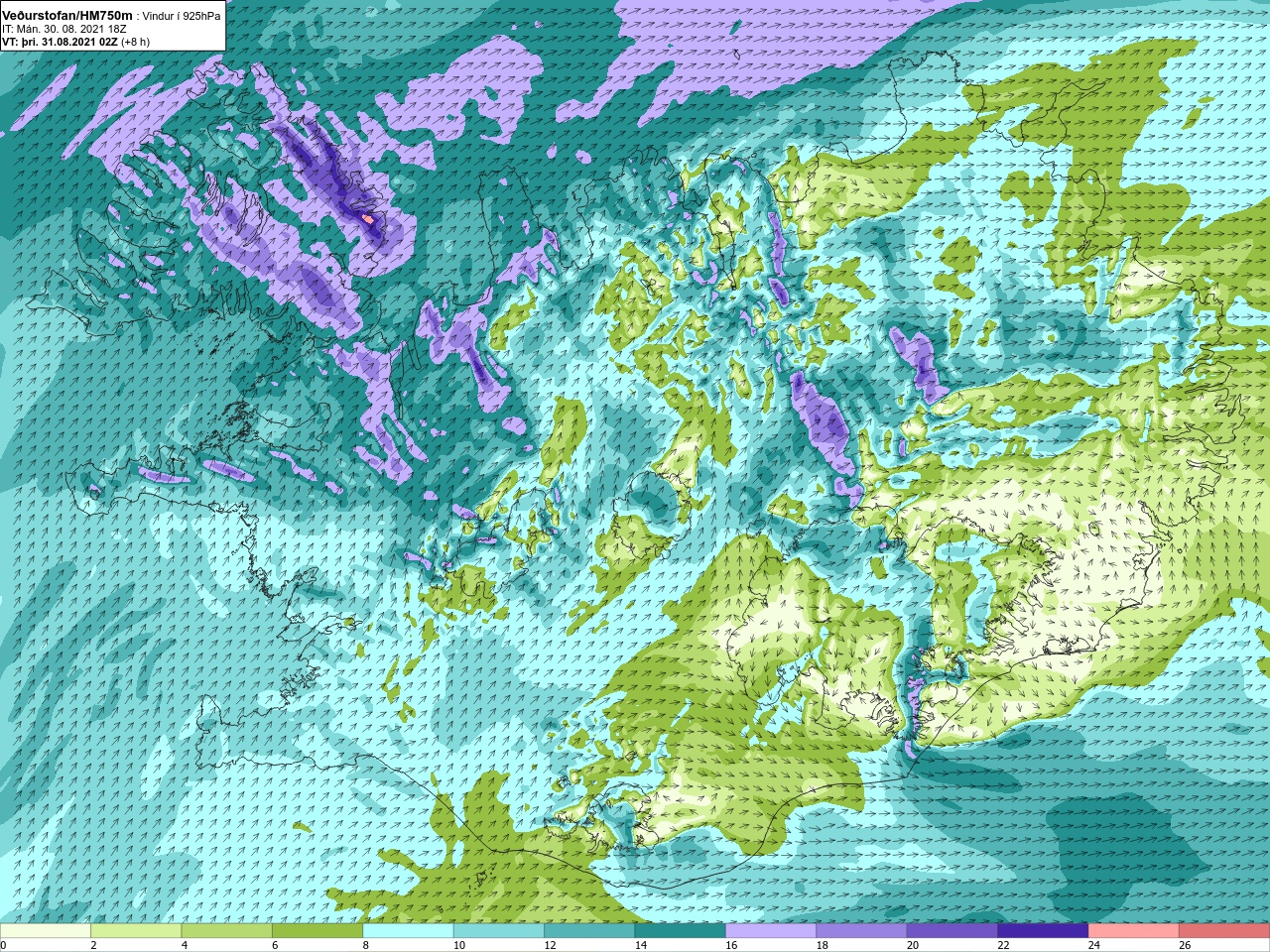Click the light green 2–4 legend swatch
This screenshot has width=1270, height=952.
tap(136, 931)
